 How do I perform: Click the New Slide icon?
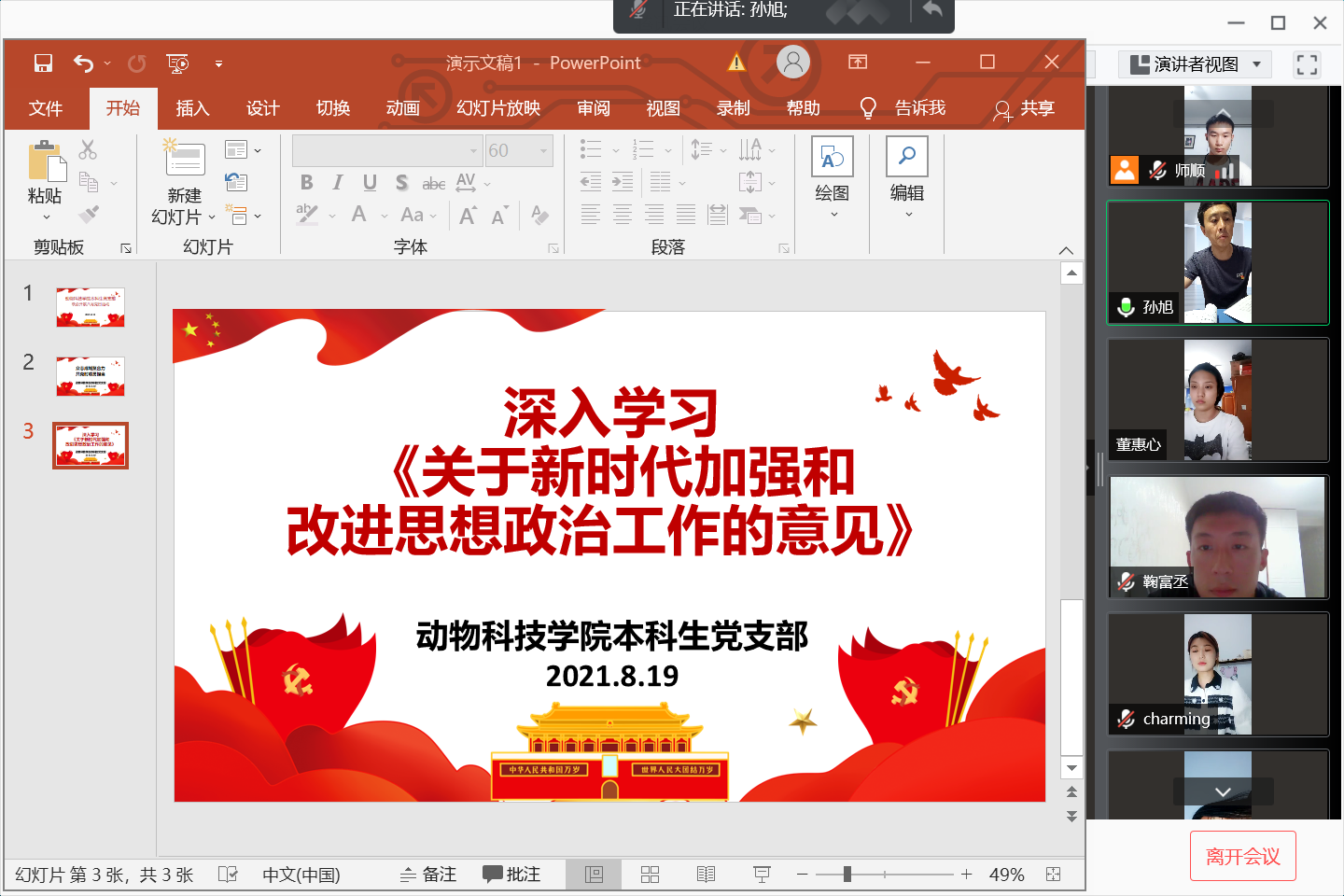[185, 160]
